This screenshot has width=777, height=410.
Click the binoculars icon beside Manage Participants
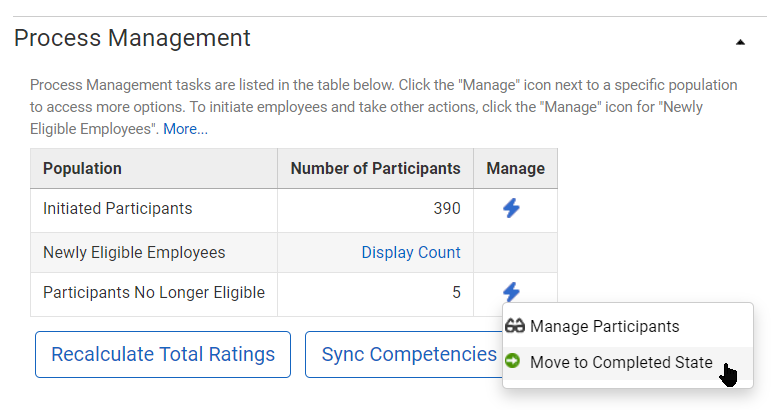click(515, 326)
